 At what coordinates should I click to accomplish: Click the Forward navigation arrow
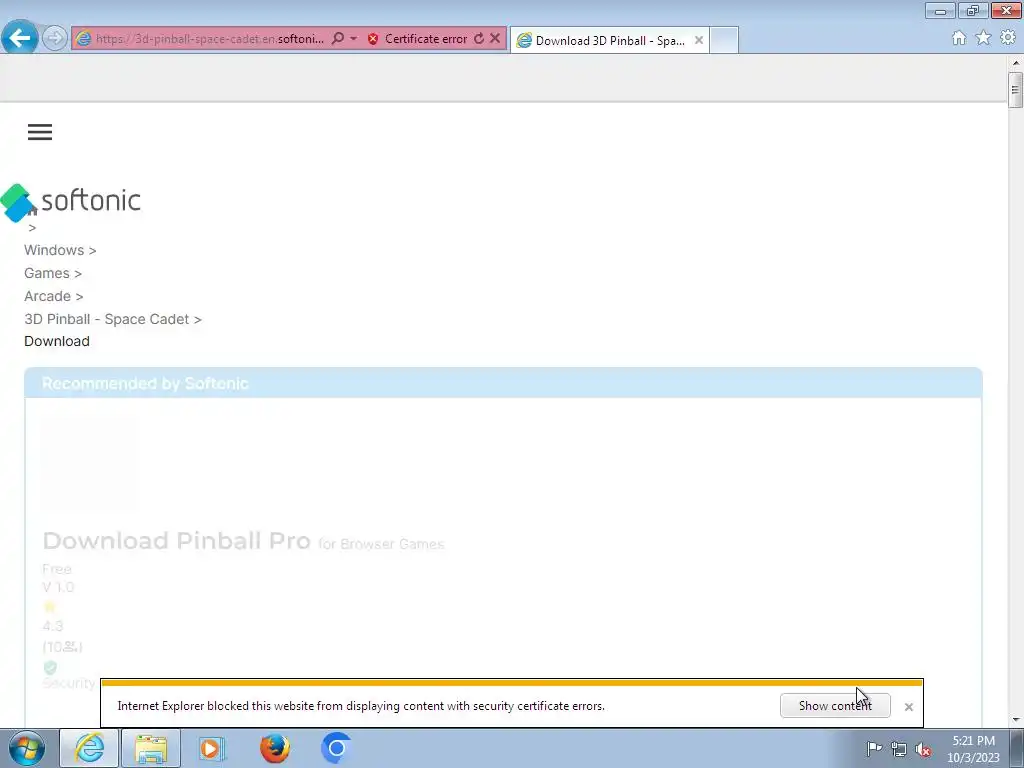point(55,38)
